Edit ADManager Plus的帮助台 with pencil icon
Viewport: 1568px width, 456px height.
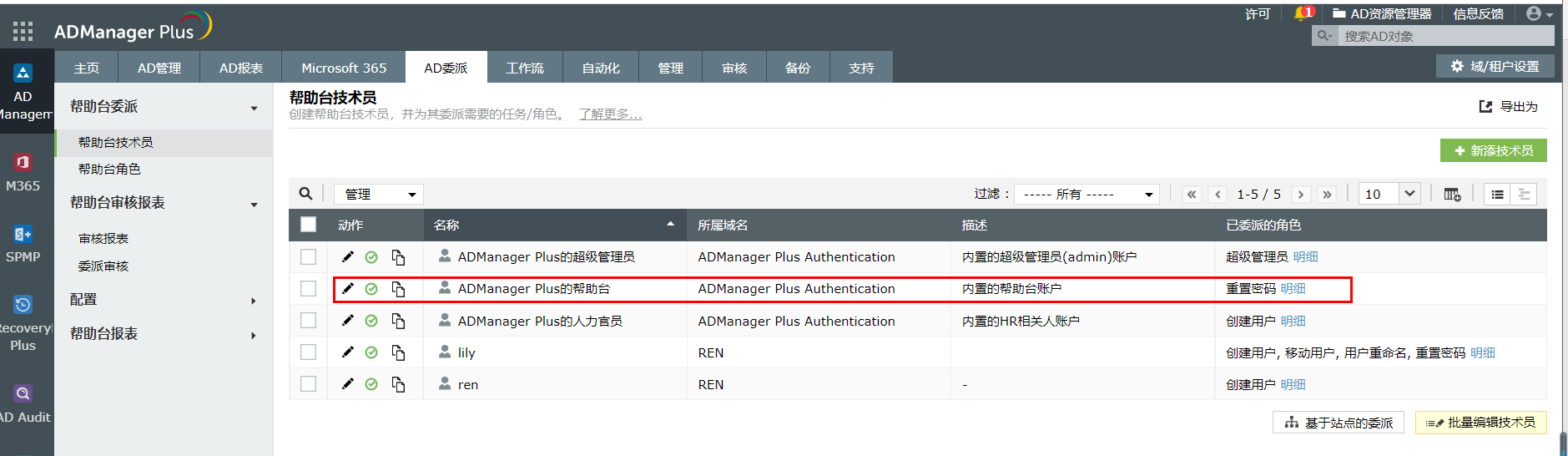[x=348, y=288]
